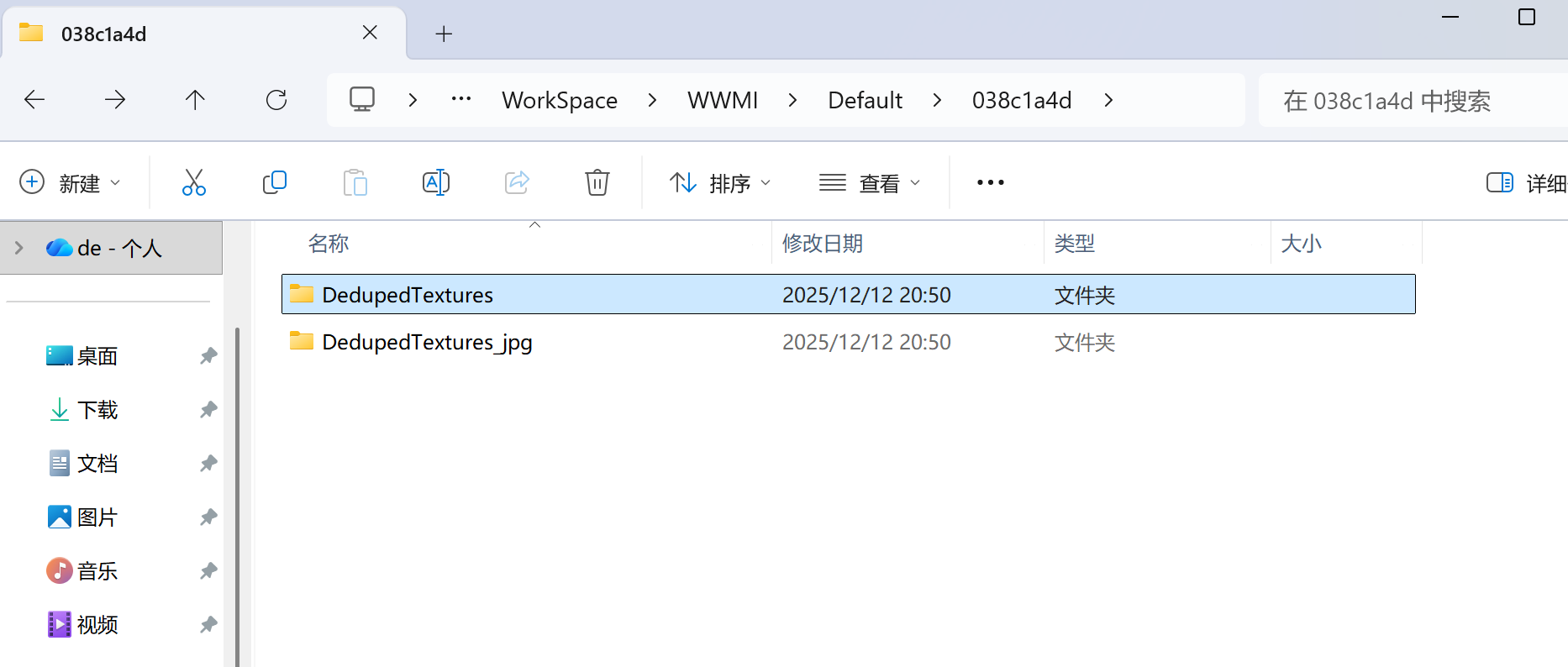Click the Rename icon in toolbar
Image resolution: width=1568 pixels, height=667 pixels.
coord(435,182)
